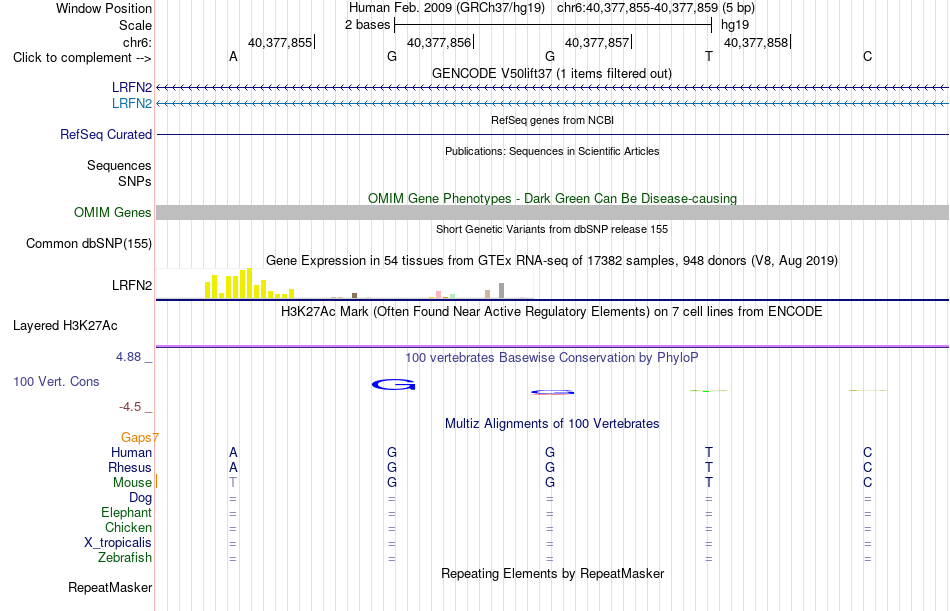Click the OMIM Gene Phenotypes track title
Image resolution: width=950 pixels, height=611 pixels.
click(x=553, y=199)
